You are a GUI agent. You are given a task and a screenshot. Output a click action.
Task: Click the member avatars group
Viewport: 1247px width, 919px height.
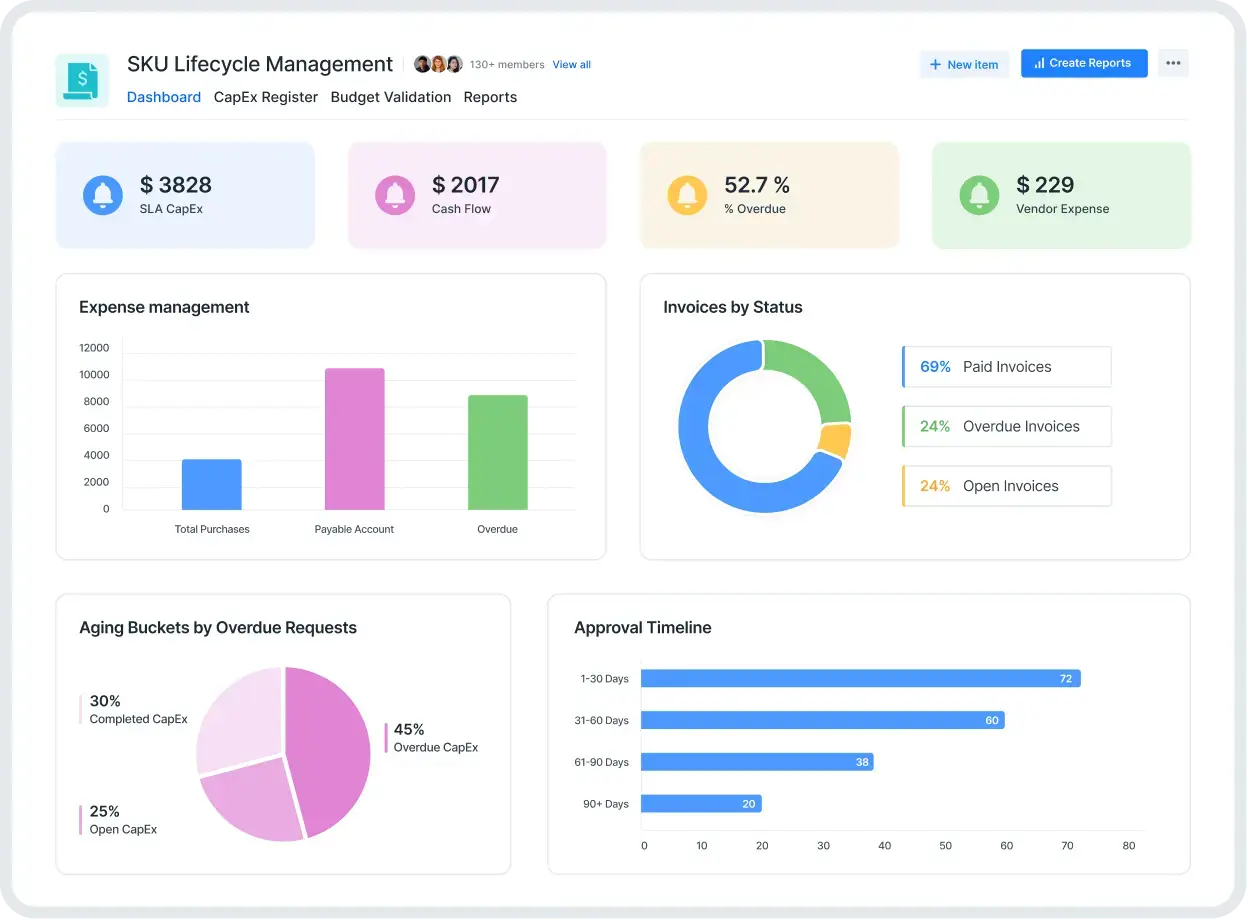coord(438,64)
